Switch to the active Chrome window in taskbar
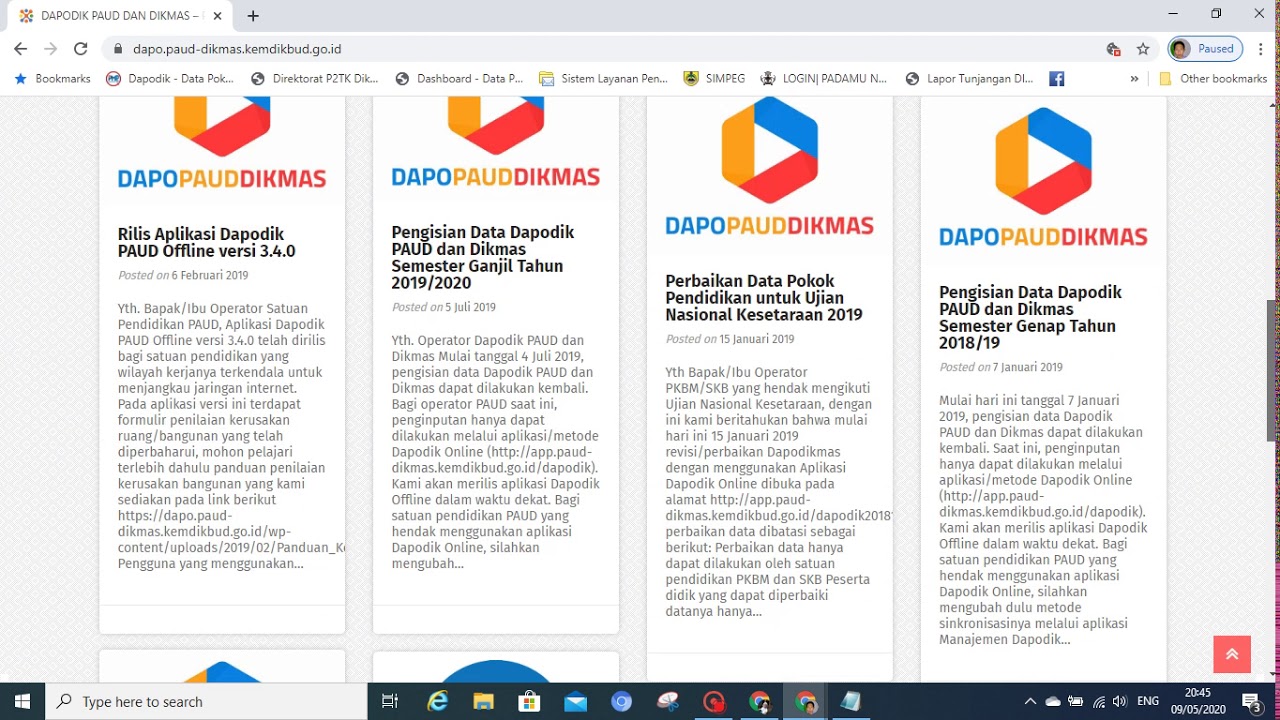 tap(806, 702)
